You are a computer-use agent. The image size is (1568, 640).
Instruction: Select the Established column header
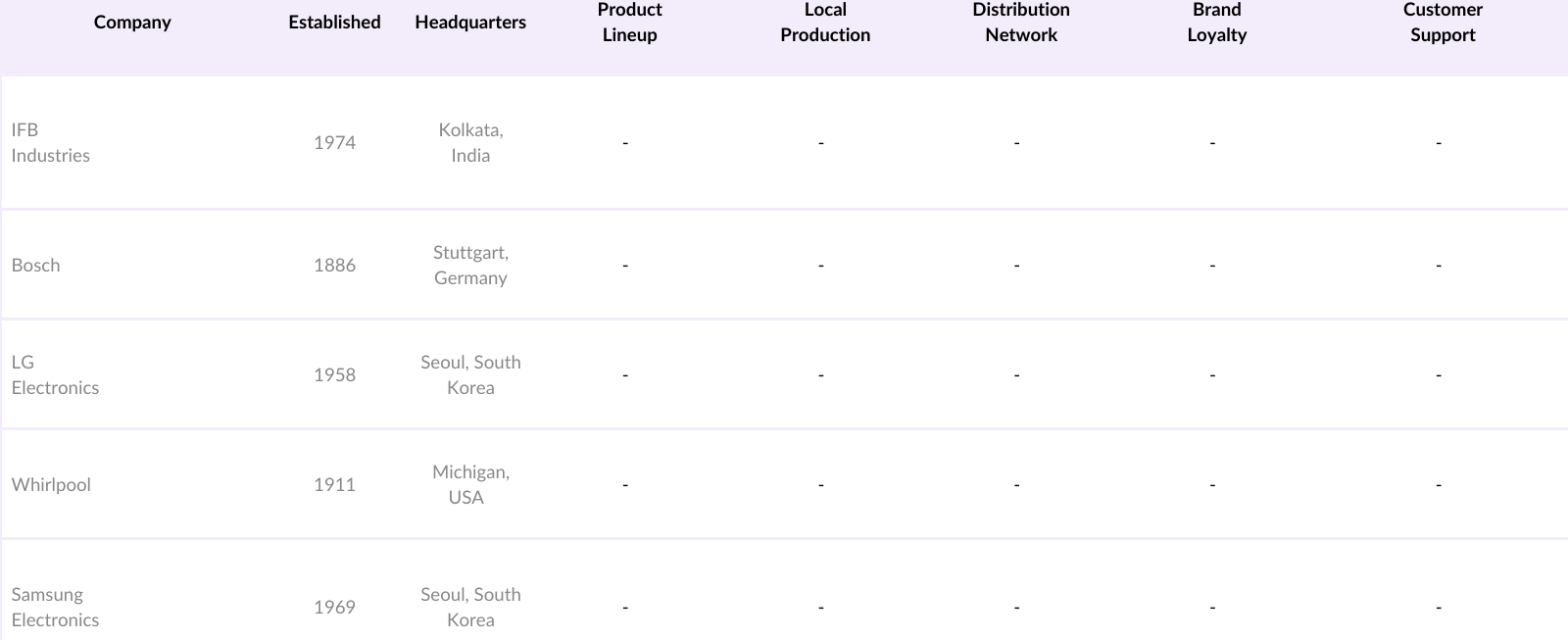334,22
